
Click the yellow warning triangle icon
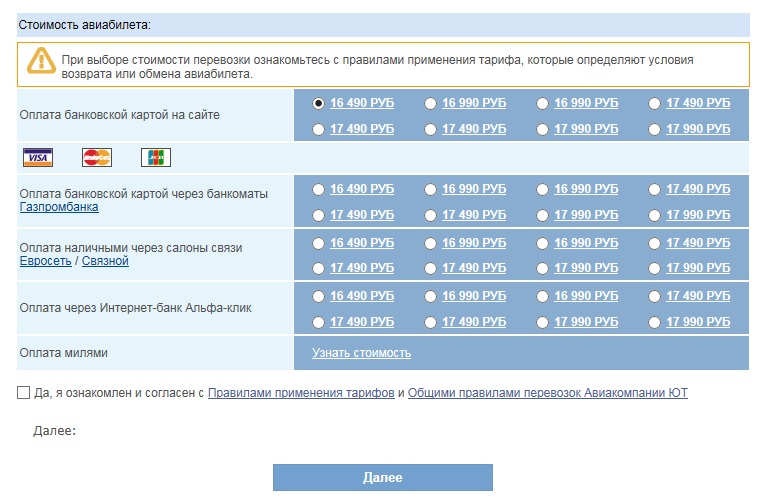(x=40, y=61)
